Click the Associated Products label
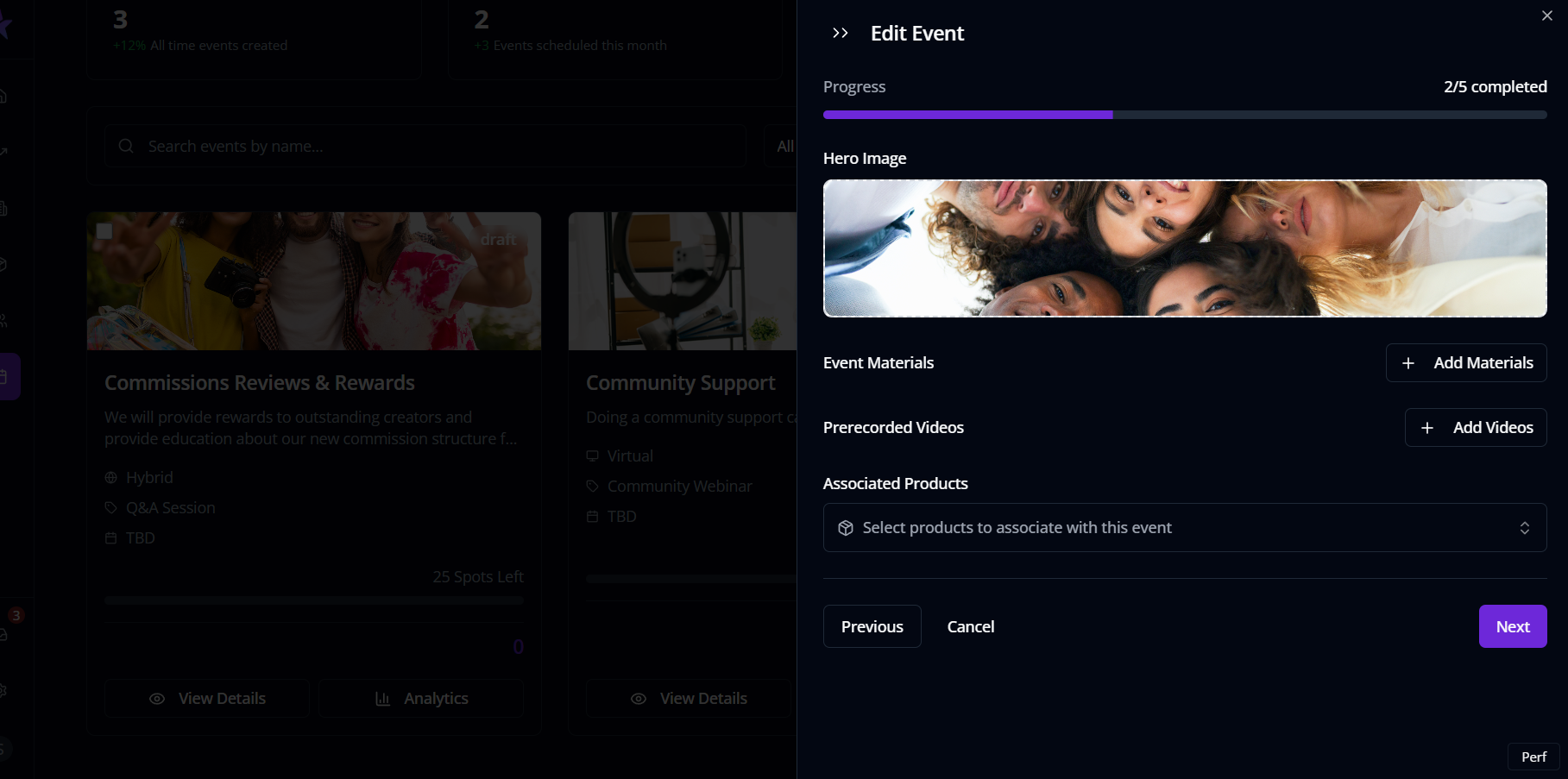Screen dimensions: 1568x779 pos(896,484)
